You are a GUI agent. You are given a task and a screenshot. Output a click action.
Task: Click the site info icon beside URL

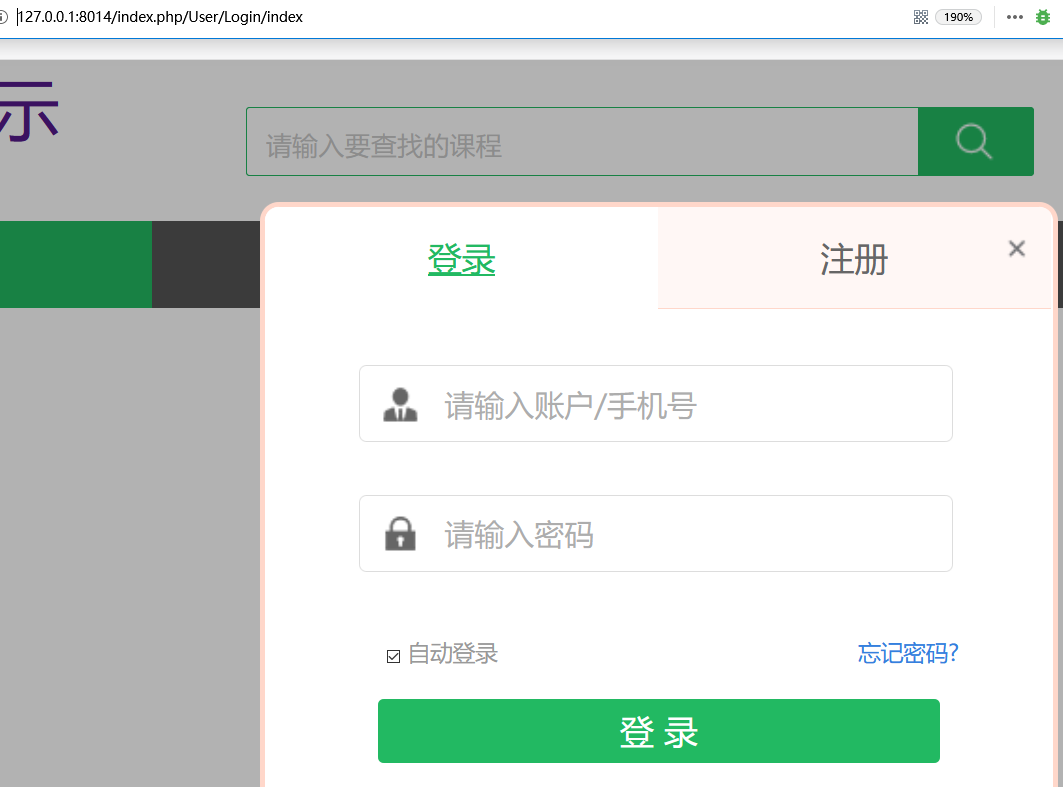(x=3, y=17)
